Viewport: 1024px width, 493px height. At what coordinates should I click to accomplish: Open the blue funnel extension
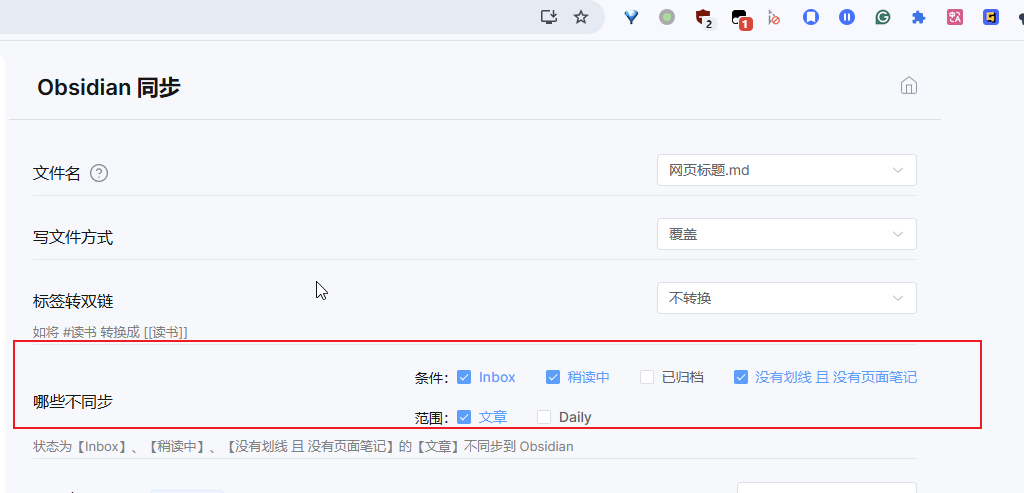pyautogui.click(x=631, y=18)
